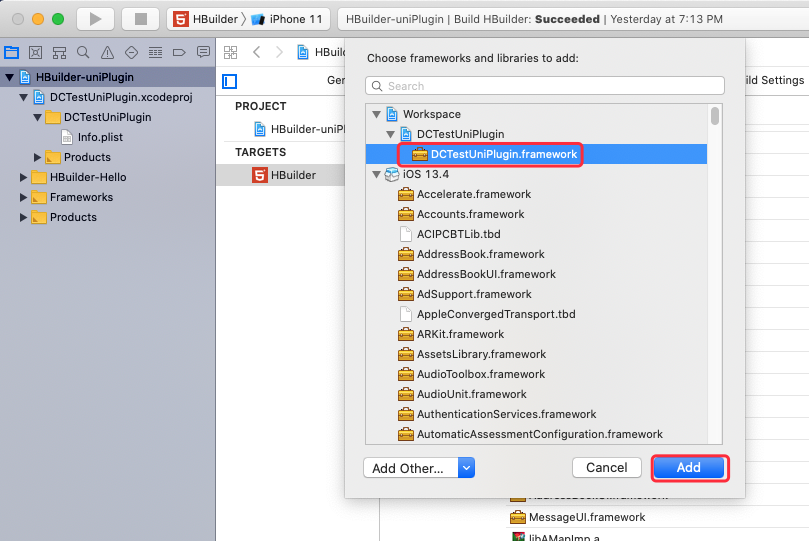The width and height of the screenshot is (809, 541).
Task: Click the frameworks list scrollbar thumb
Action: coord(715,116)
